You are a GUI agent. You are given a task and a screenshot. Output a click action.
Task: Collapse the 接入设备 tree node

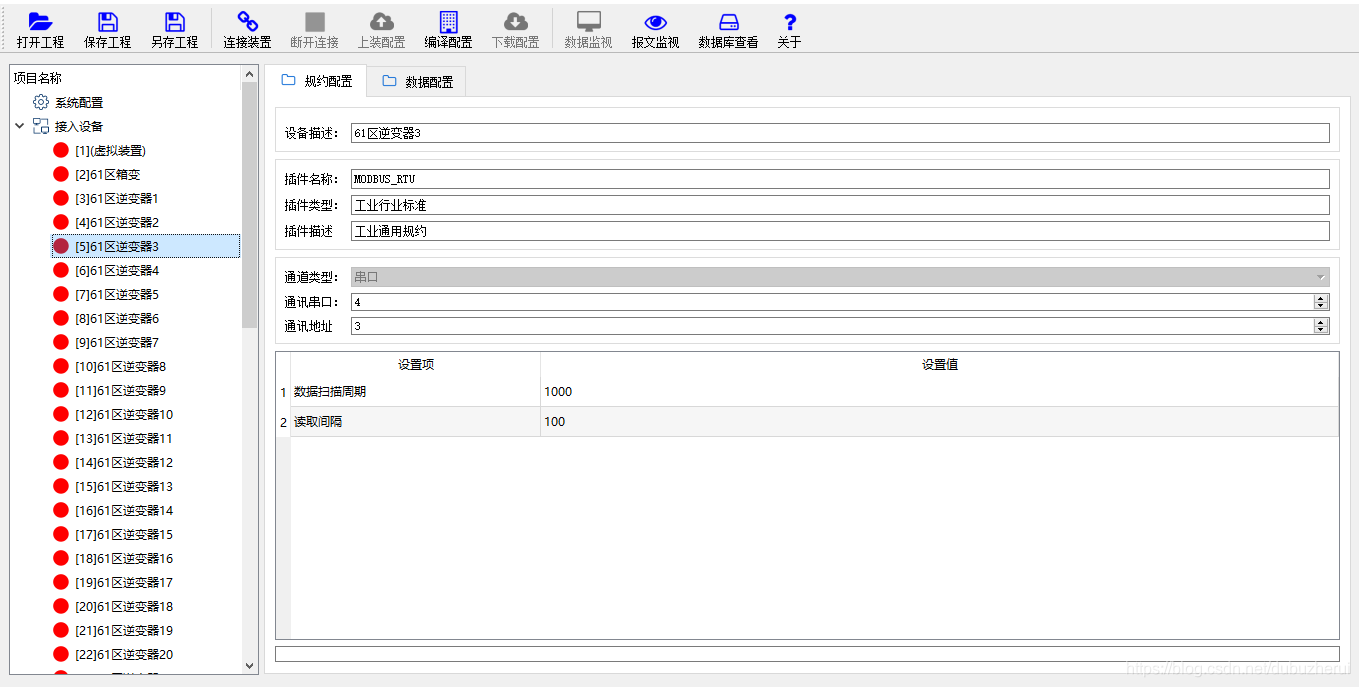(x=19, y=126)
